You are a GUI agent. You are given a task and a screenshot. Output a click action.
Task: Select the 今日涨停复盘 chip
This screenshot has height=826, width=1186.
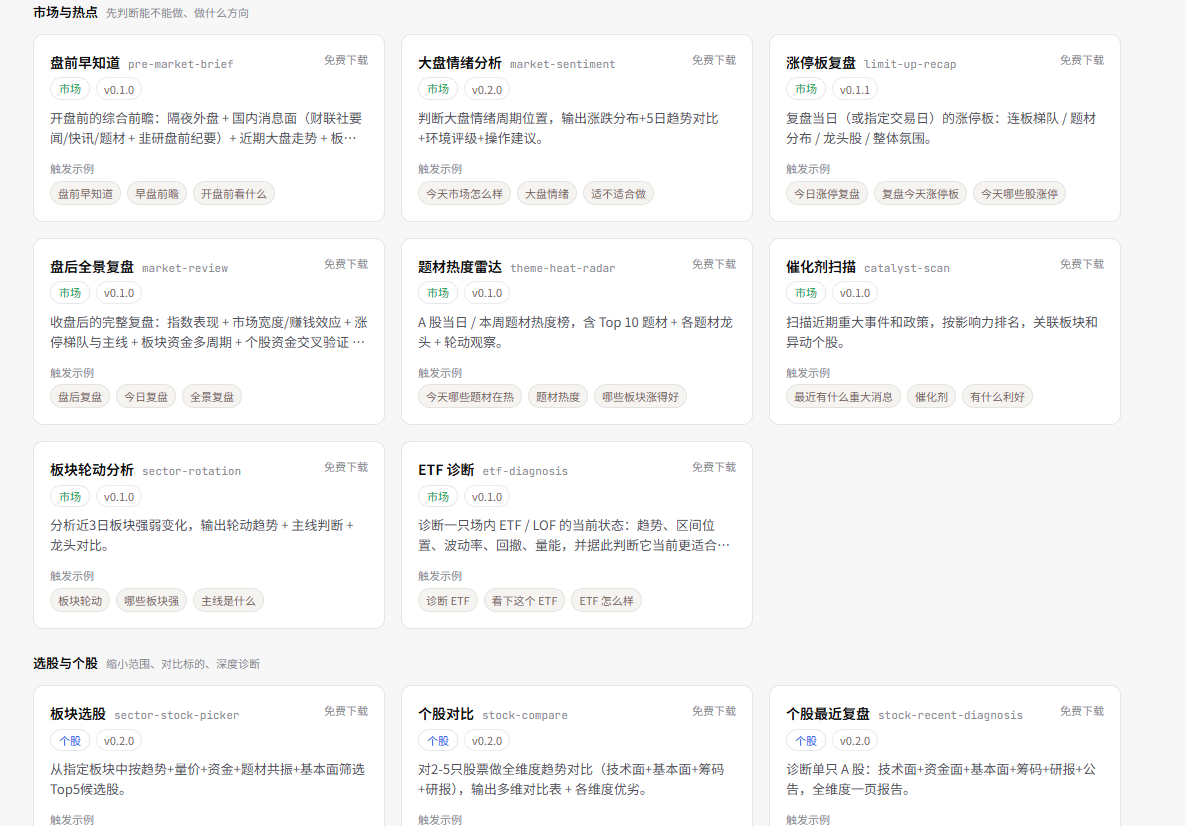(827, 194)
